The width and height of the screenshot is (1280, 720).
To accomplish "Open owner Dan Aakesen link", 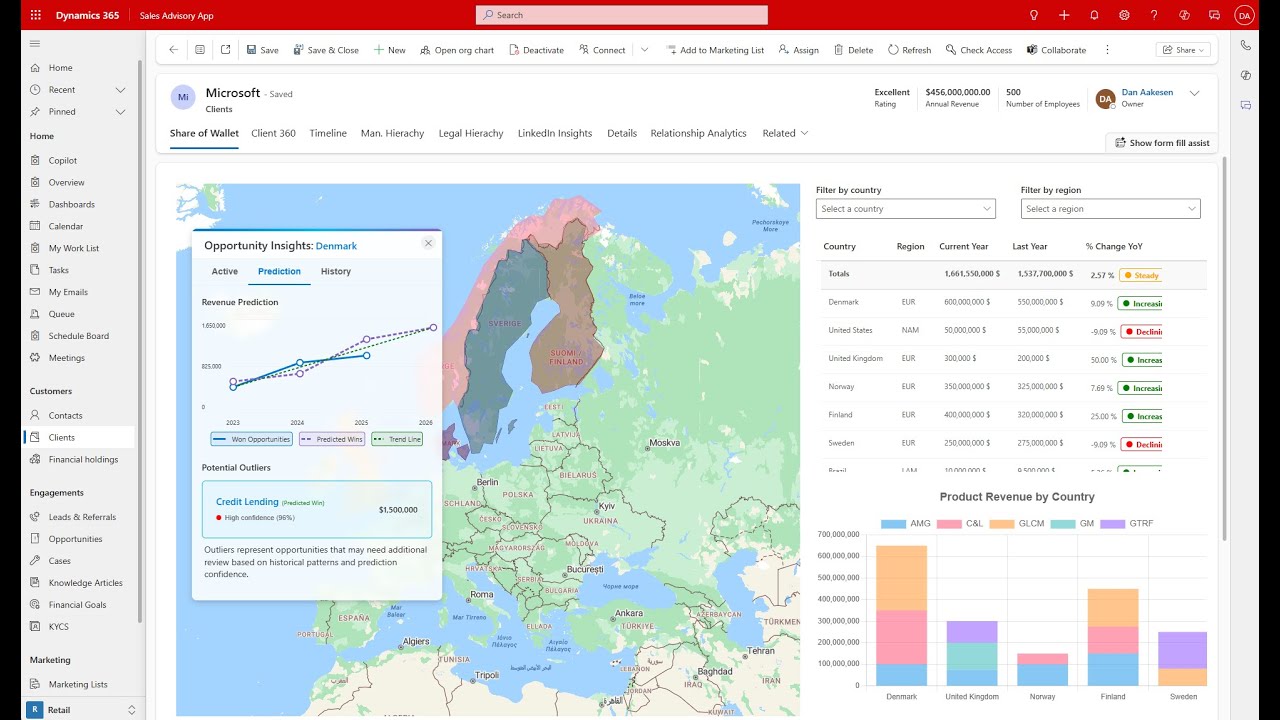I will point(1147,92).
